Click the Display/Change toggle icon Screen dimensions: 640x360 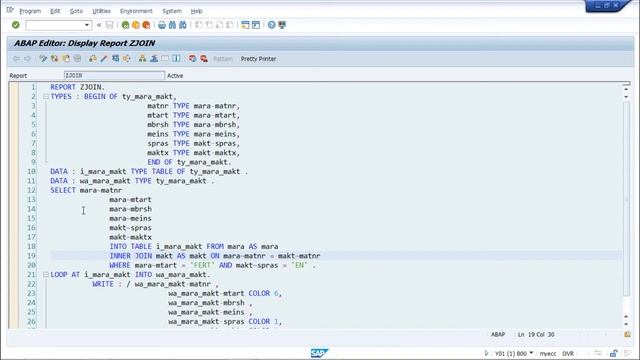click(x=43, y=59)
